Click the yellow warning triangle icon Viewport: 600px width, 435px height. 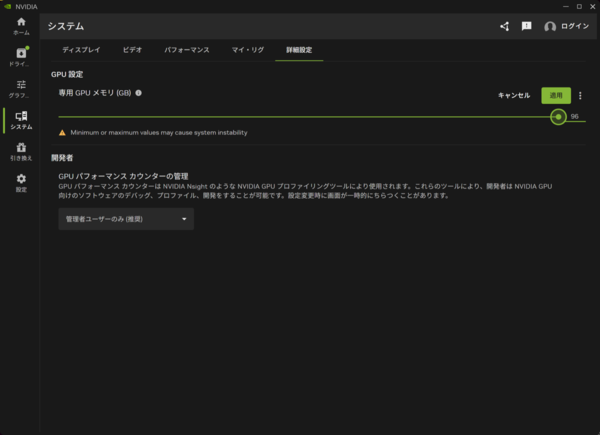[62, 133]
